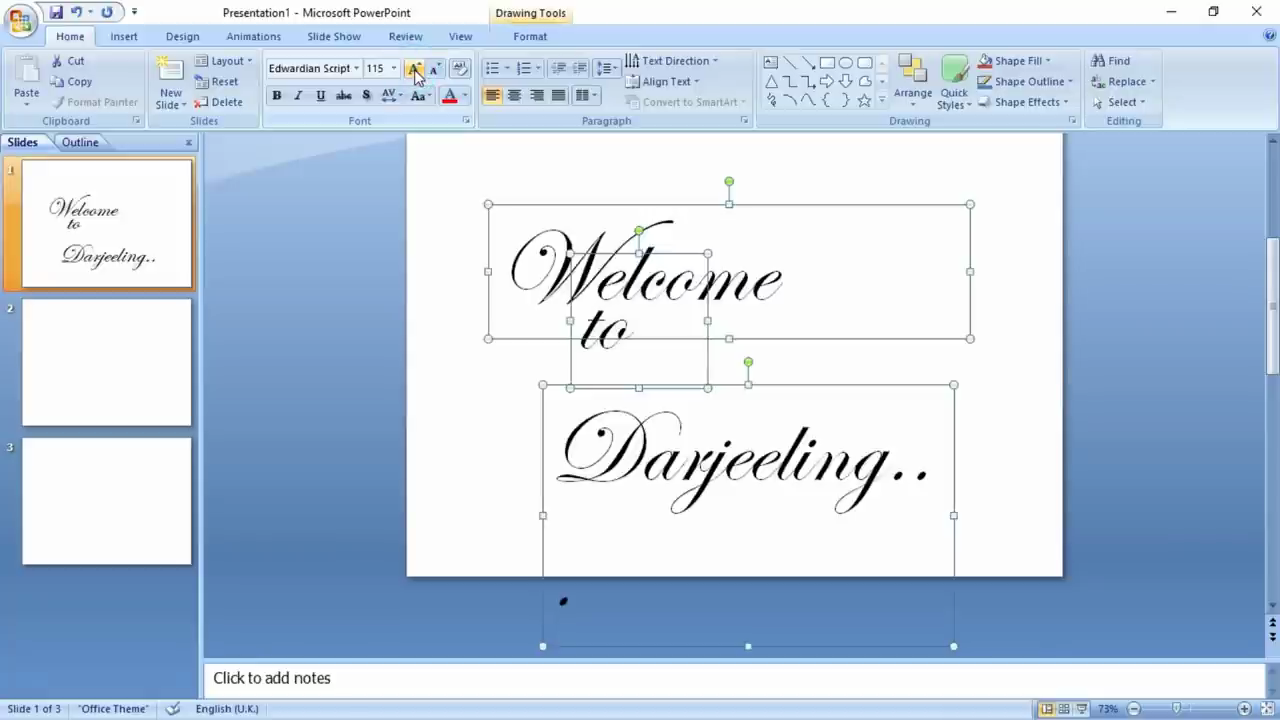Open the font color dropdown arrow
1280x720 pixels.
tap(465, 96)
